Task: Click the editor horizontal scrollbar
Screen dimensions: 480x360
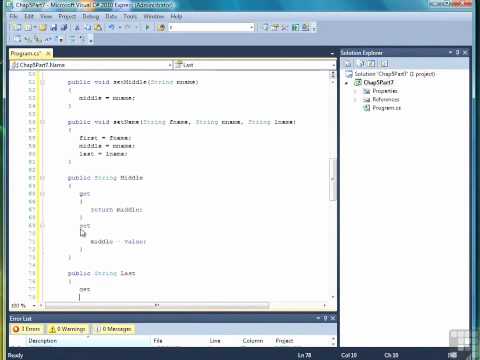Action: tap(157, 305)
